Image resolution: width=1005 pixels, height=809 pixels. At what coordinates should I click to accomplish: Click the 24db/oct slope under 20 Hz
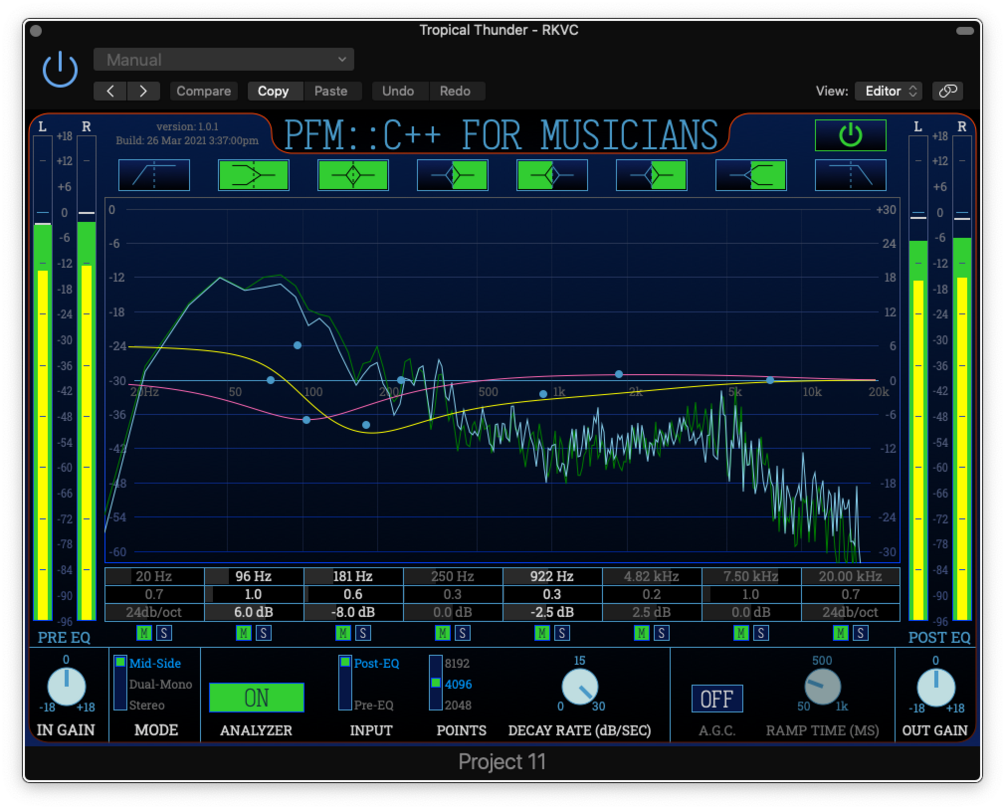click(154, 612)
